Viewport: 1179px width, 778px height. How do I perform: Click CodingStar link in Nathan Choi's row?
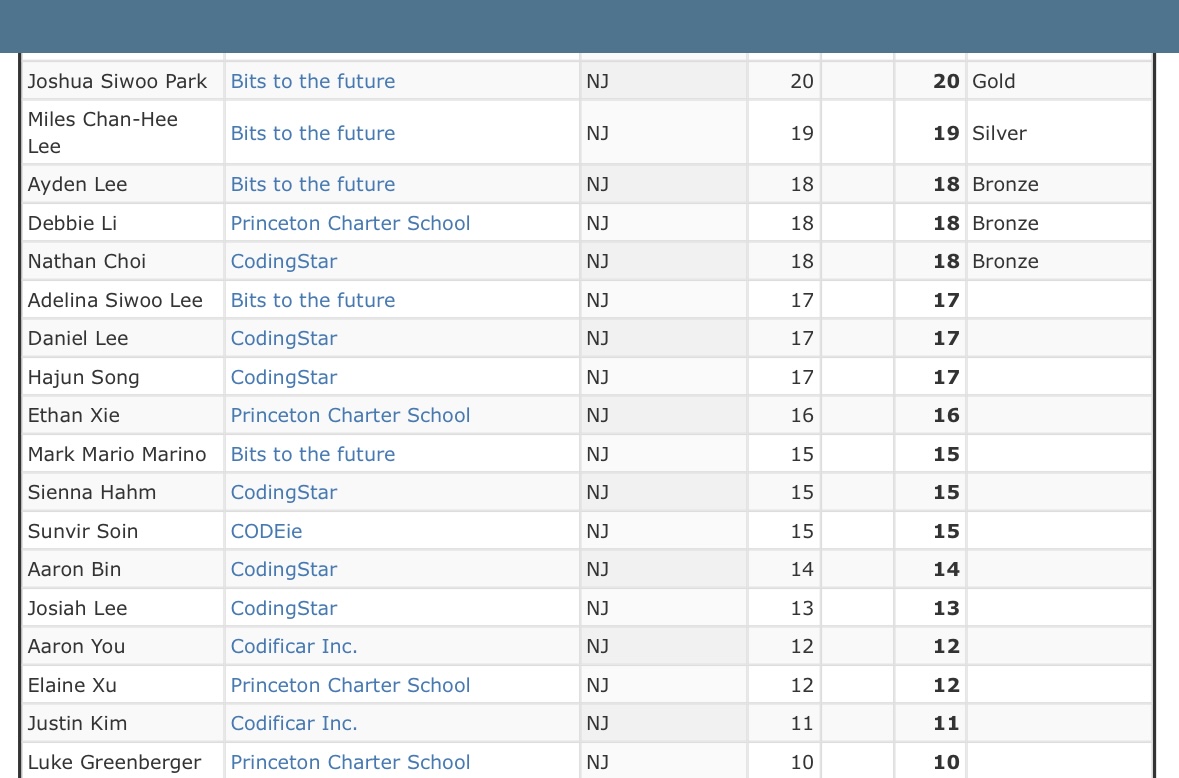(284, 261)
